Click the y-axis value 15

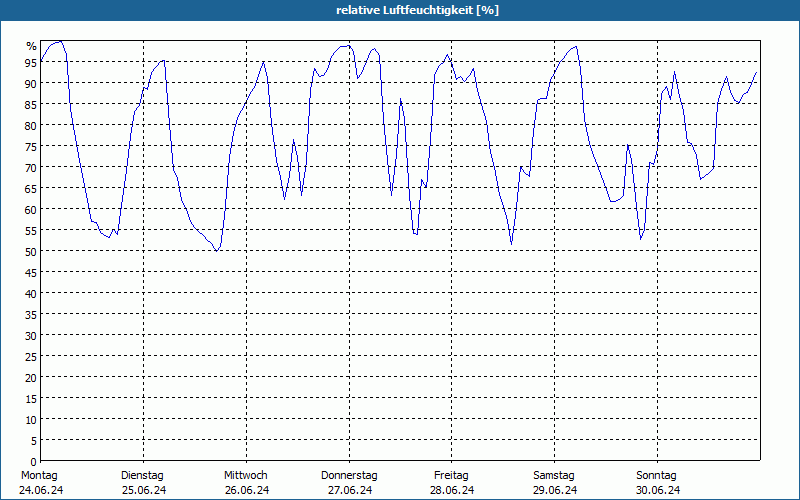pos(31,399)
